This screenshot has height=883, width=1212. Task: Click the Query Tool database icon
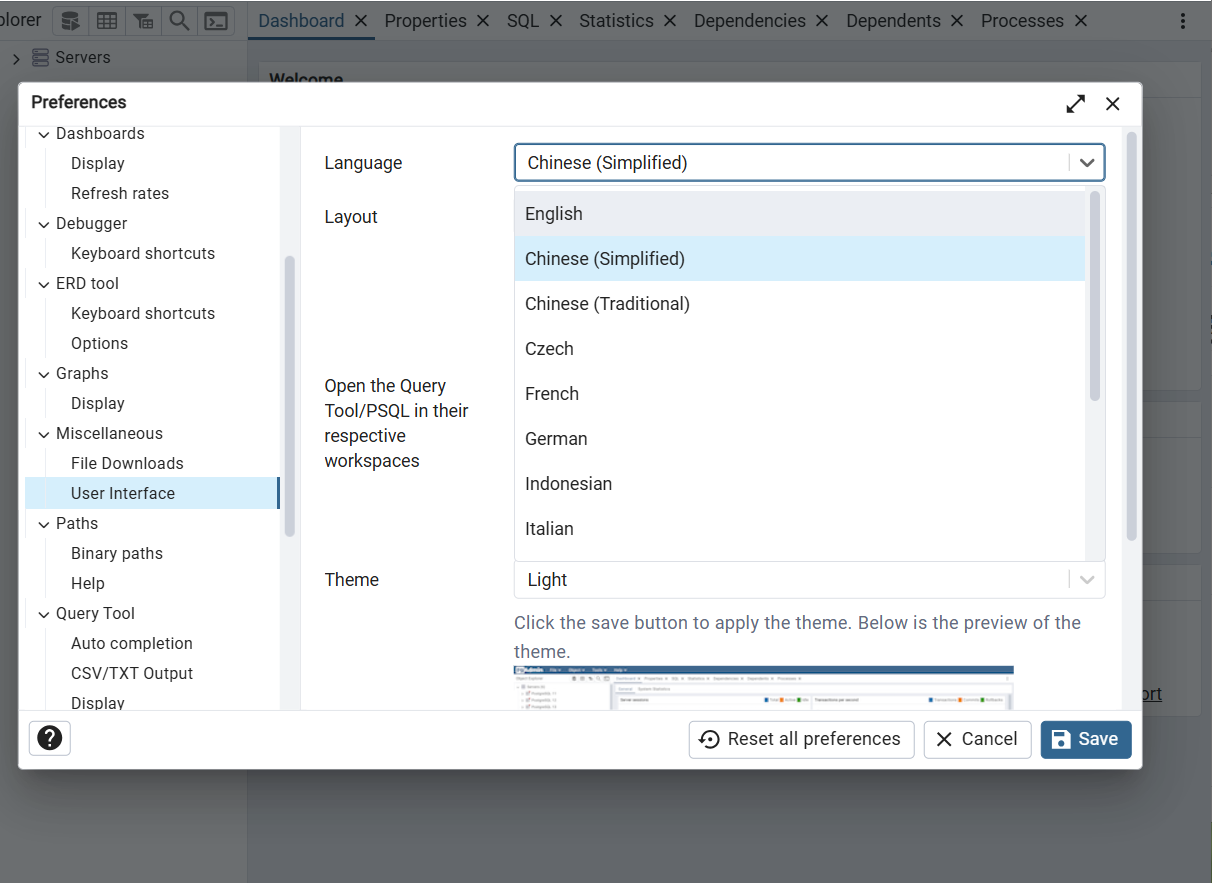click(x=70, y=21)
